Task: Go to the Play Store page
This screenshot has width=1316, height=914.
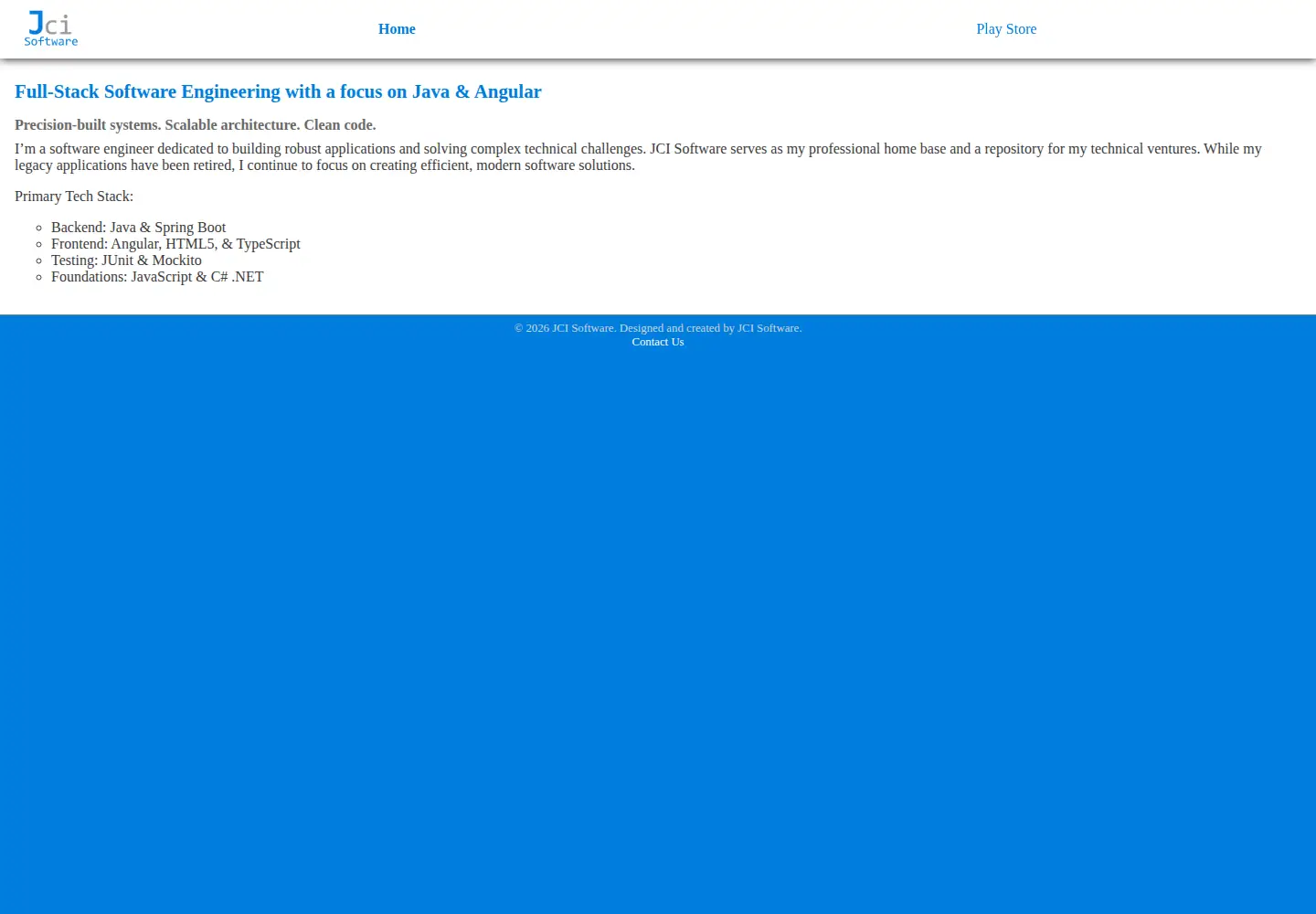Action: coord(1006,29)
